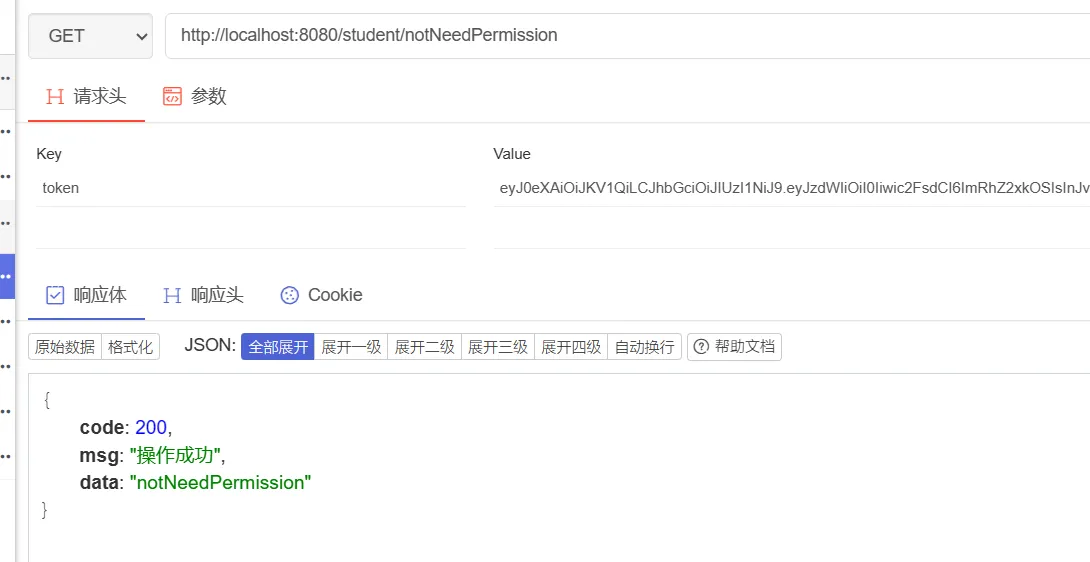Click the token key field
The width and height of the screenshot is (1090, 562).
pos(250,188)
